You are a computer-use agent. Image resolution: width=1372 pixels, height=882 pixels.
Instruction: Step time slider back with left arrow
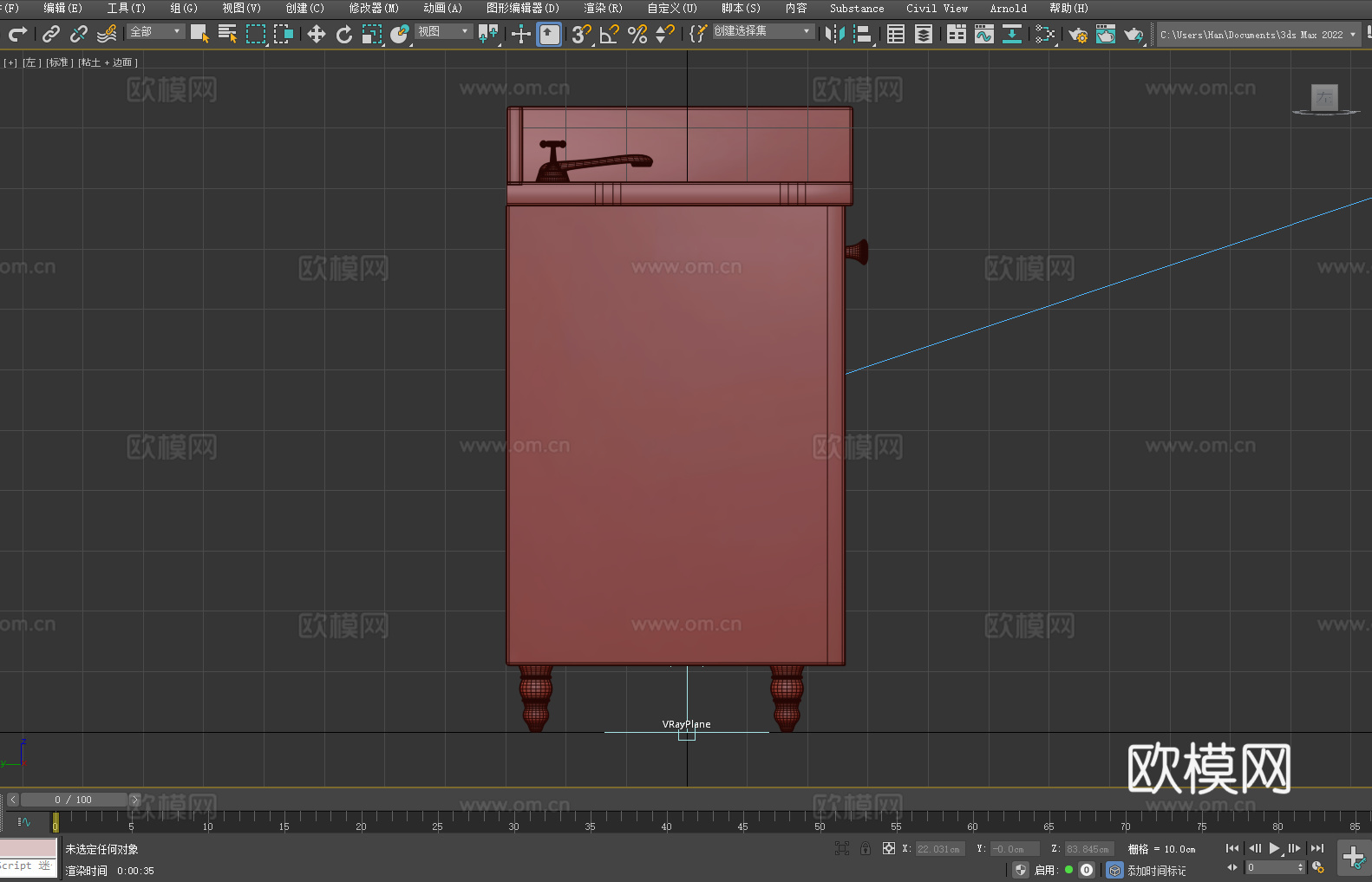[x=12, y=800]
